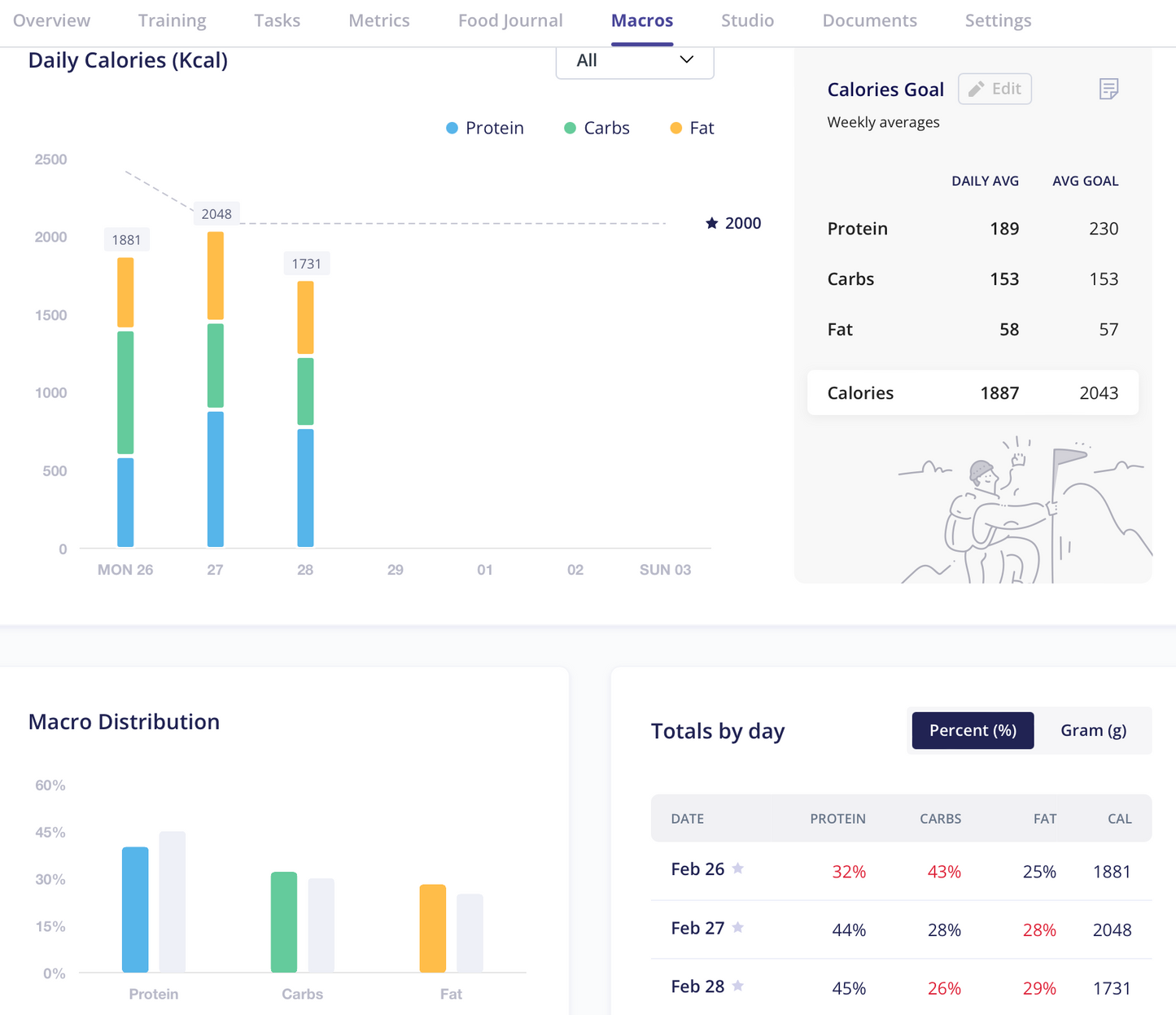Click the star icon beside Feb 26
Image resolution: width=1176 pixels, height=1015 pixels.
coord(738,868)
